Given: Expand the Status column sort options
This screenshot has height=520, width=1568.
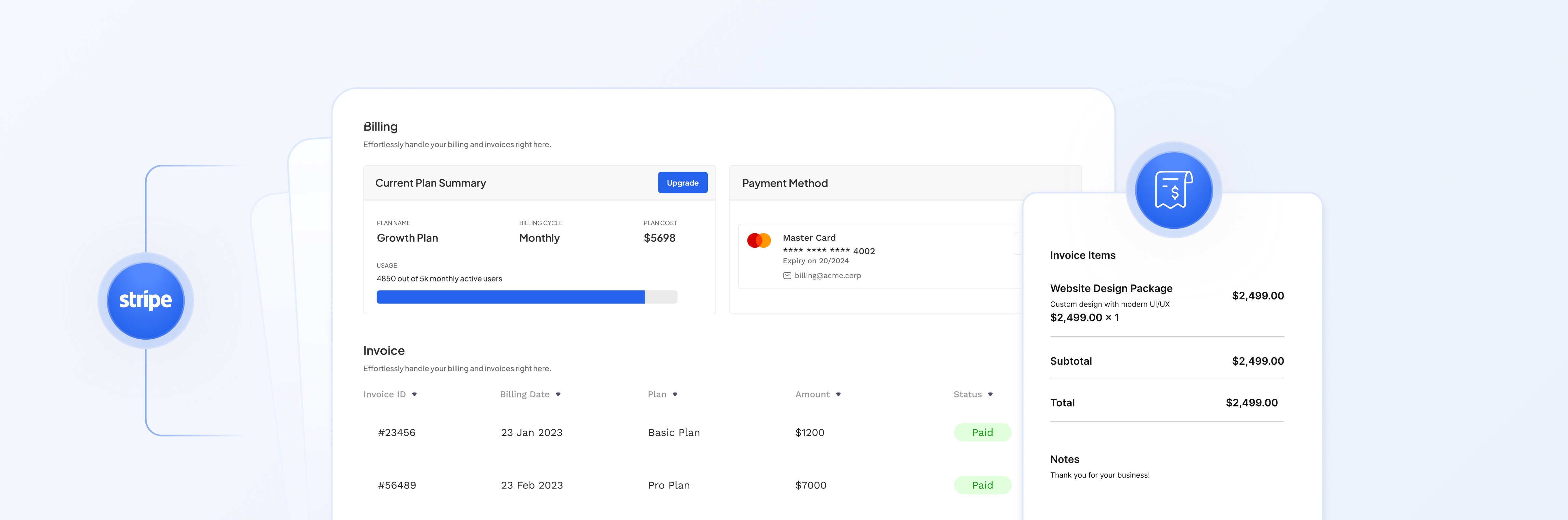Looking at the screenshot, I should (x=990, y=394).
